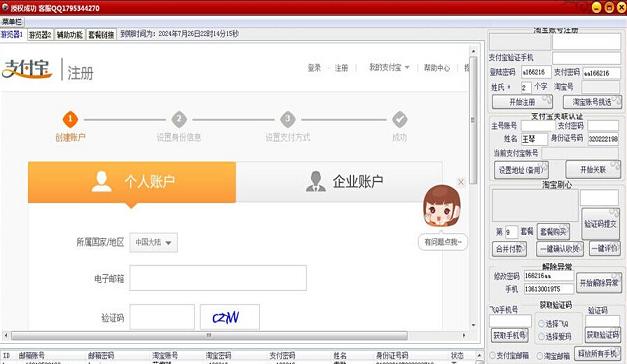Open the 中国大陆 country dropdown

tap(154, 242)
